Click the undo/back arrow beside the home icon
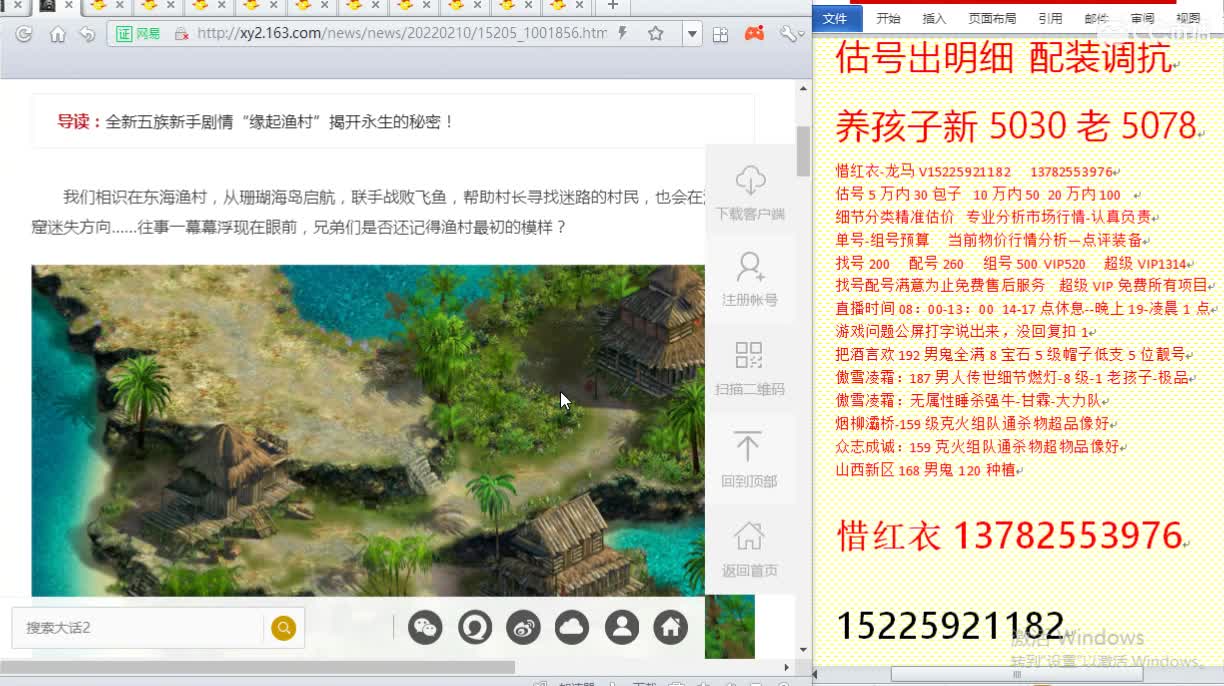The image size is (1224, 686). [x=88, y=34]
